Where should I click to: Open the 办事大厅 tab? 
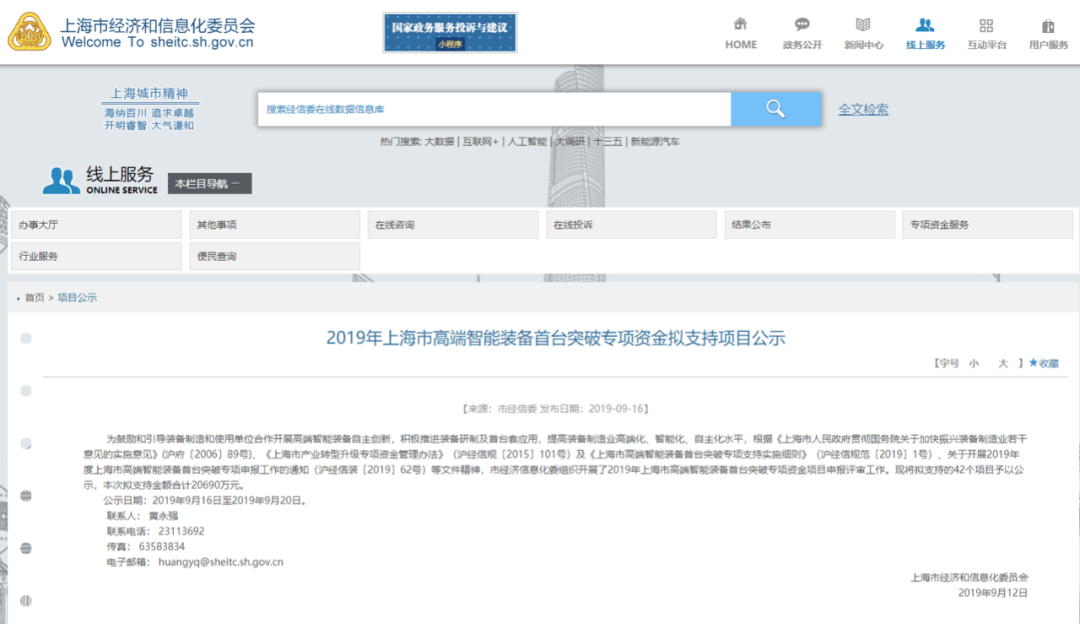pos(96,225)
